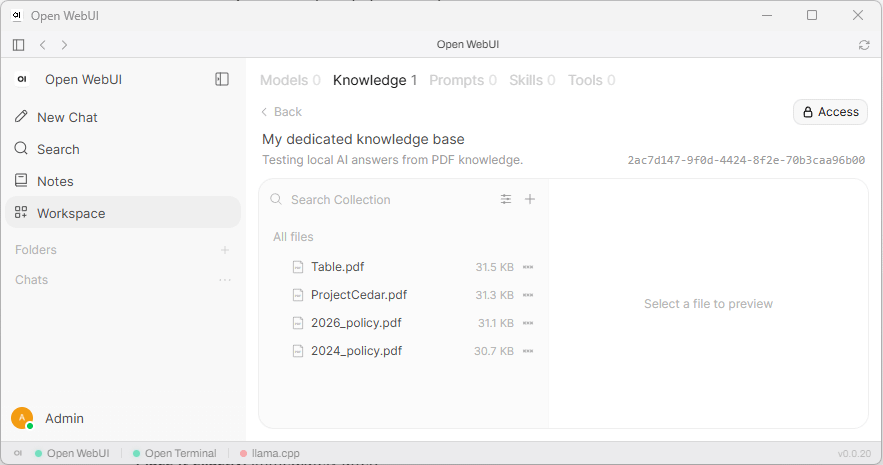Open Workspace from the sidebar
Viewport: 883px width, 465px height.
123,213
